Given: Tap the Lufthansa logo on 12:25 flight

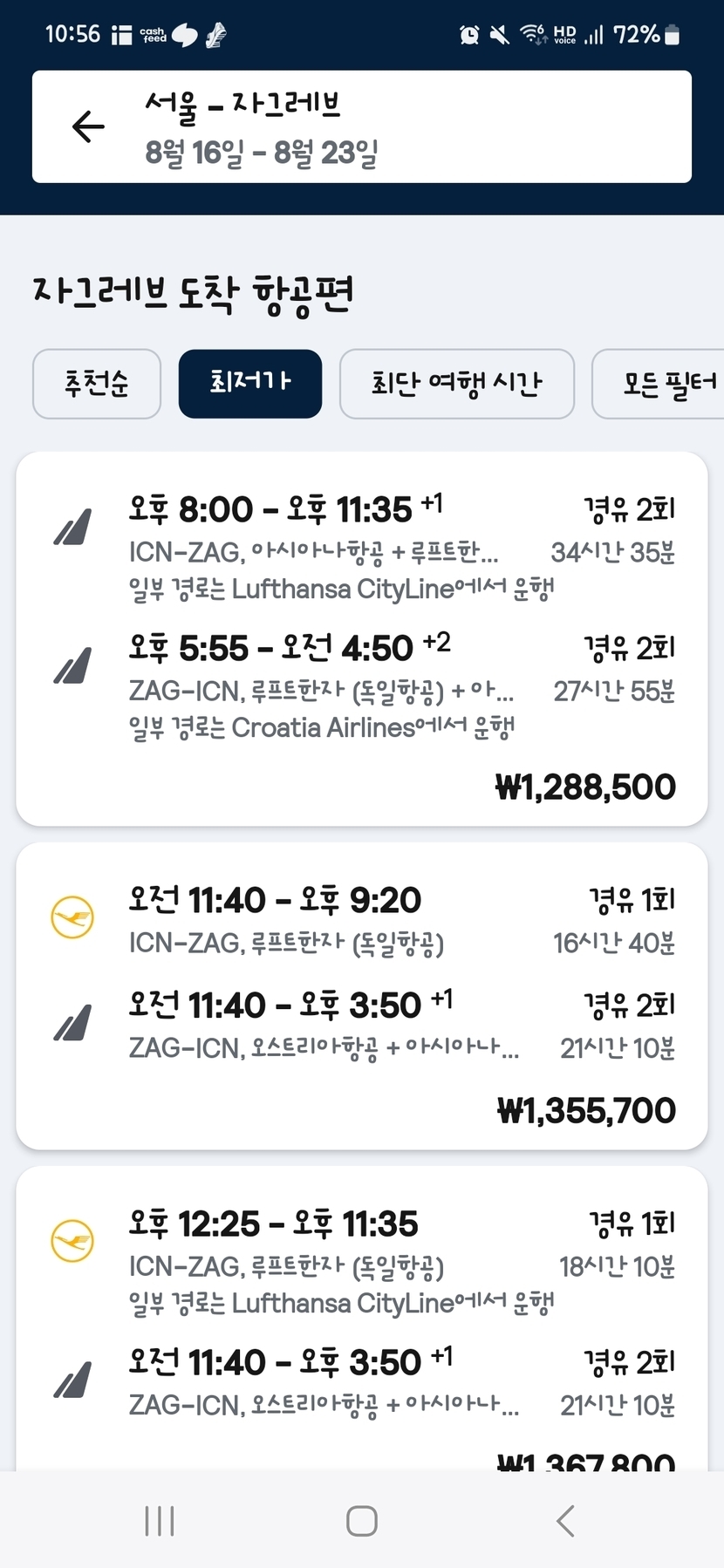Looking at the screenshot, I should pos(72,1240).
